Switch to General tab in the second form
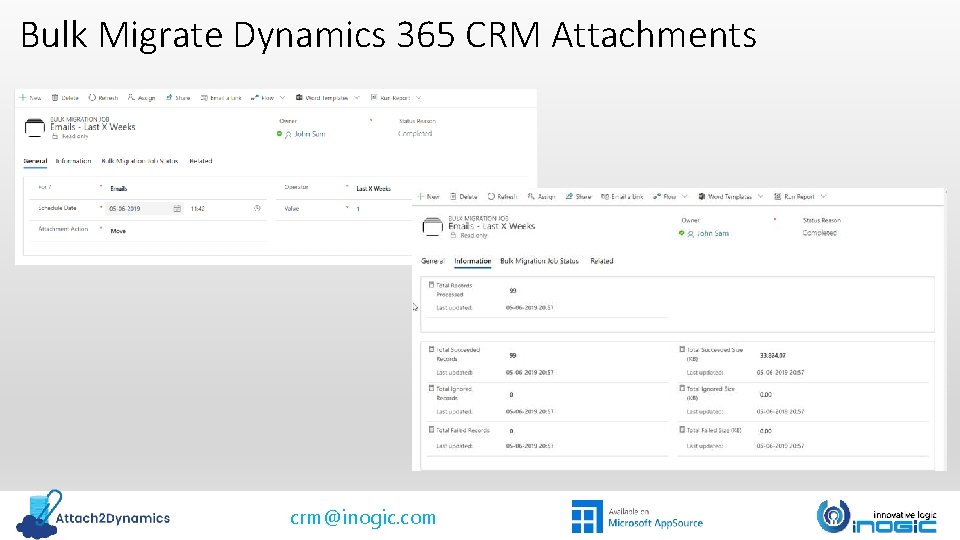 click(432, 261)
